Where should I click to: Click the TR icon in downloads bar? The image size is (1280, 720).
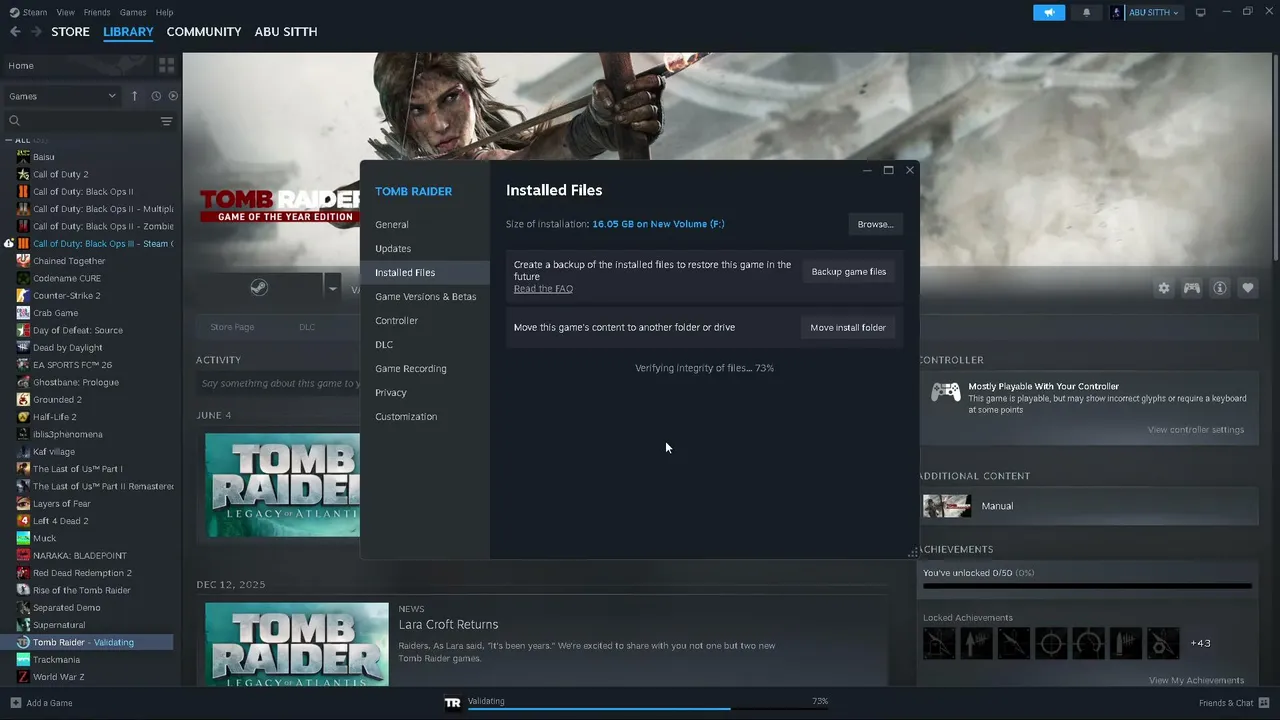click(453, 703)
